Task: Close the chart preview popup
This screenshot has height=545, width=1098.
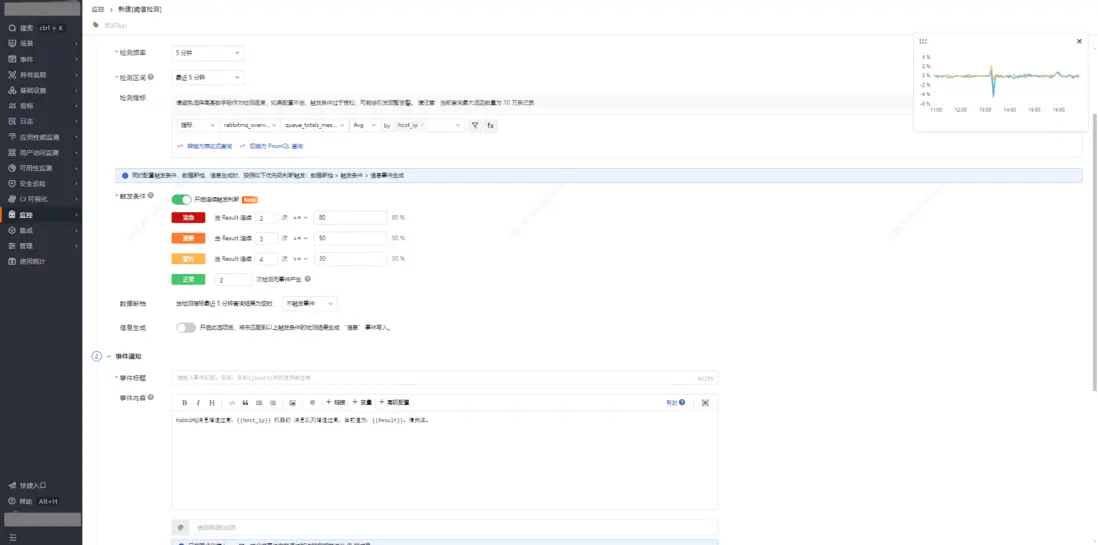Action: (x=1079, y=41)
